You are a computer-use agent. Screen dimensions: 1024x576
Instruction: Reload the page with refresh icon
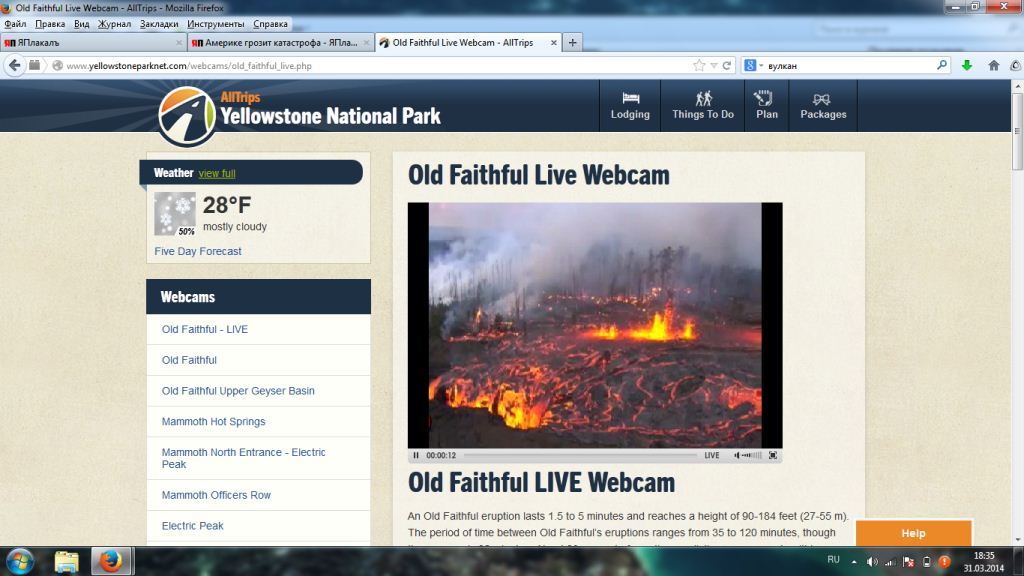tap(726, 65)
